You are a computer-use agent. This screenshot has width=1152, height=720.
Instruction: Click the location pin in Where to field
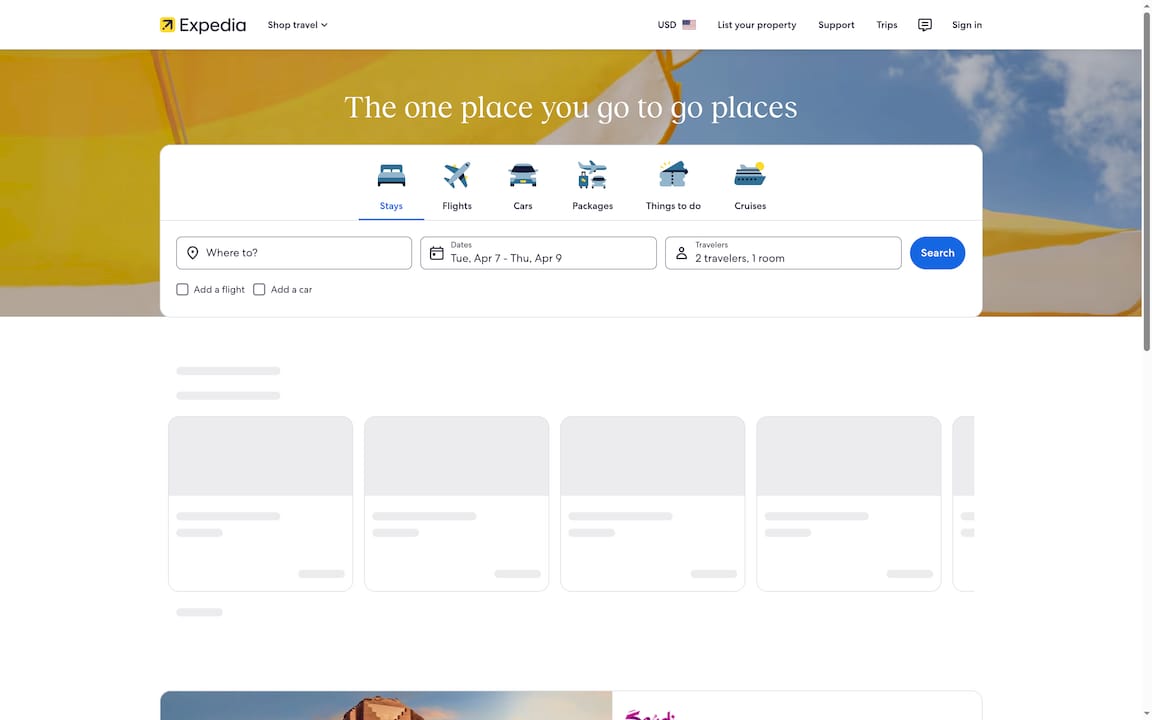point(193,252)
